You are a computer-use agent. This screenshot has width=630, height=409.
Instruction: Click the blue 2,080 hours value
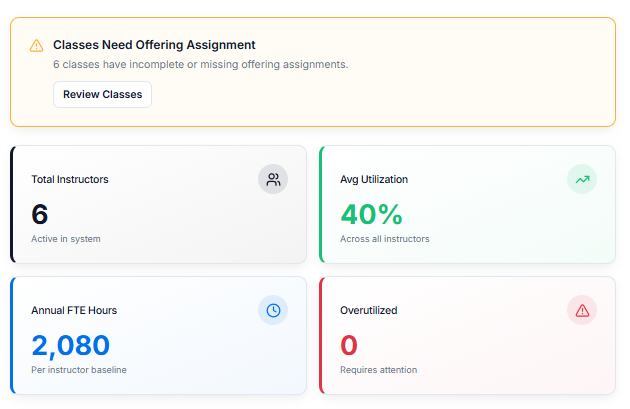click(x=71, y=345)
